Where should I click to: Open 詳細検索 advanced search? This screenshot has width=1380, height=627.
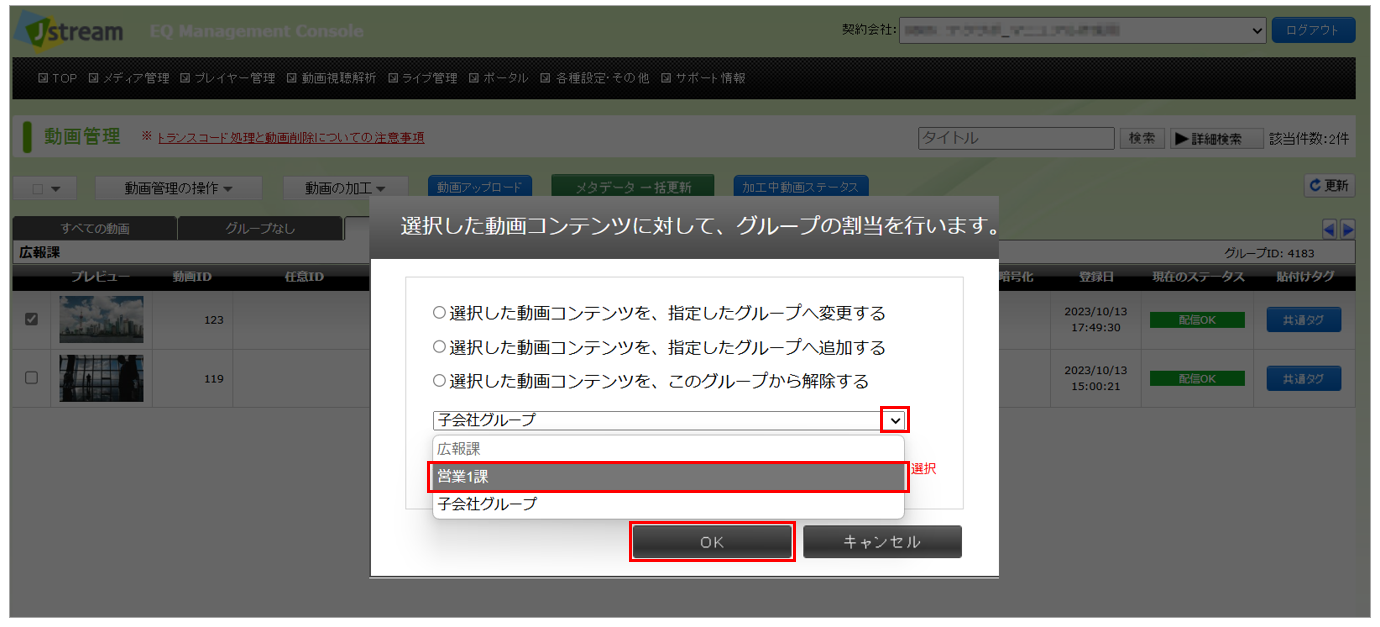coord(1209,139)
